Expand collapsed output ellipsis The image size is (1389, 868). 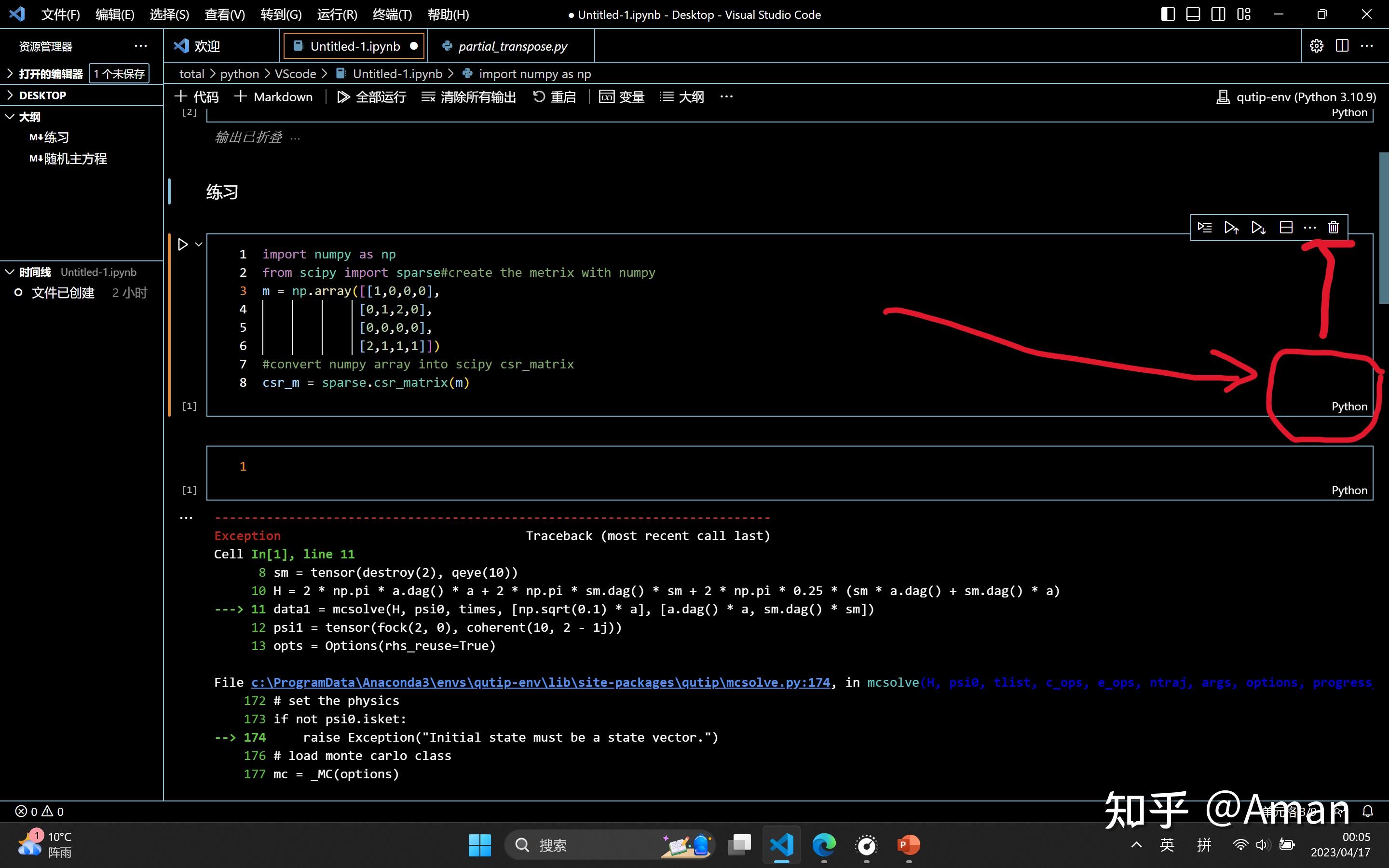(295, 138)
